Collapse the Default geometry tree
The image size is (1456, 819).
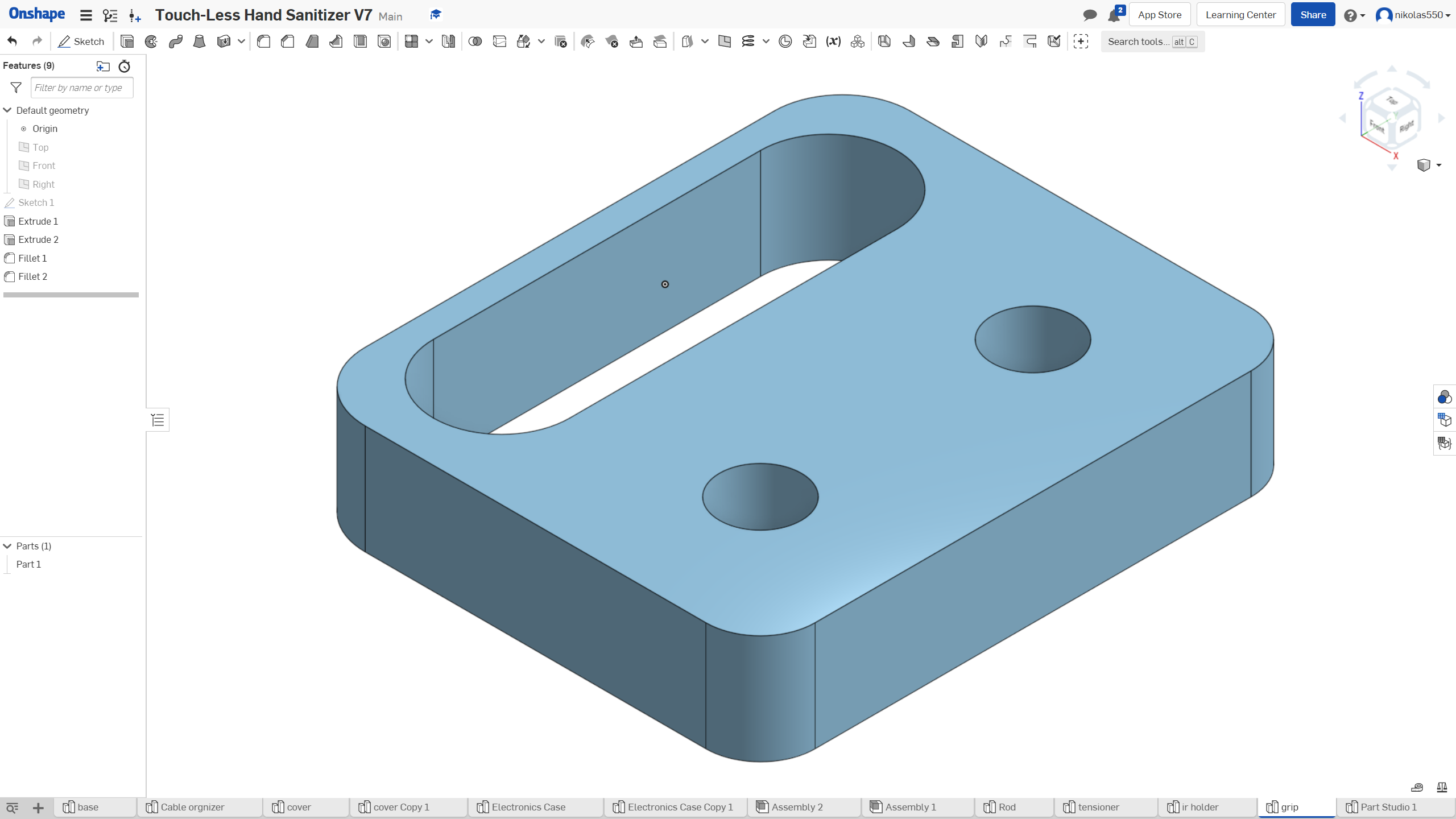(7, 110)
